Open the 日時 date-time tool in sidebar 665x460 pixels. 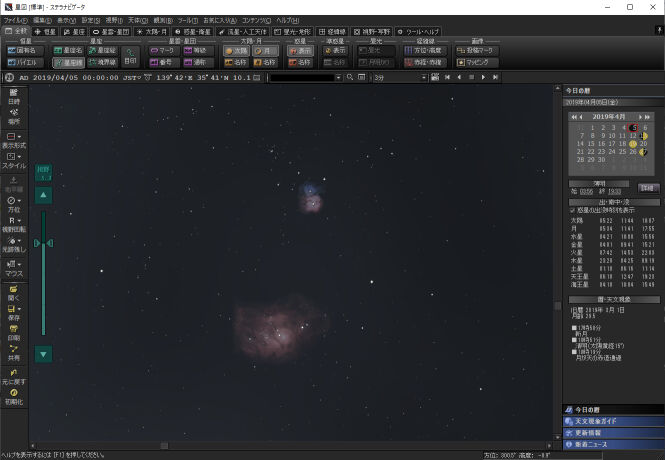click(x=14, y=96)
